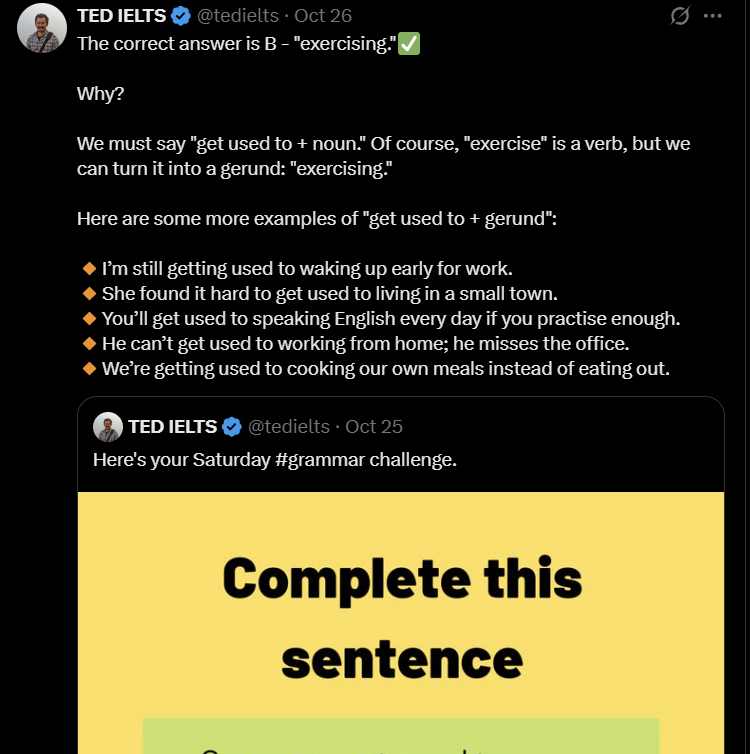Open the Grok explain icon
The height and width of the screenshot is (754, 750).
[x=680, y=16]
